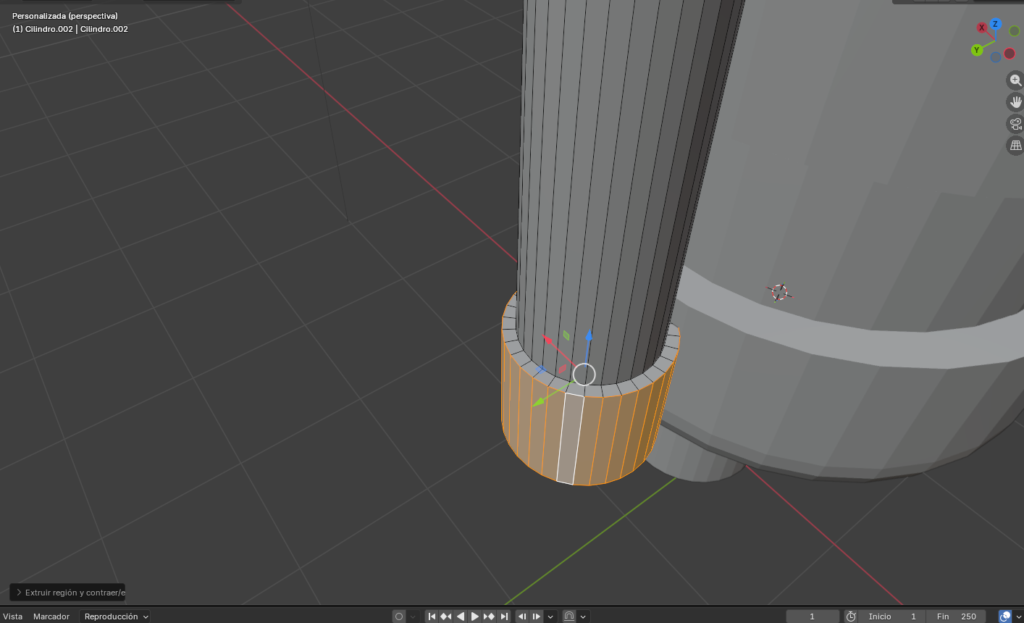Image resolution: width=1024 pixels, height=623 pixels.
Task: Open the Vista menu in the timeline
Action: 12,616
